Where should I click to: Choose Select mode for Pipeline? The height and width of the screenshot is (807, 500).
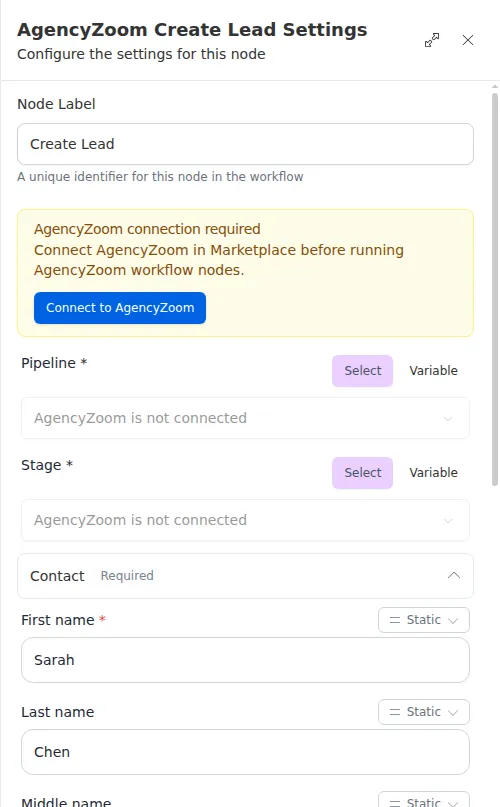click(363, 371)
